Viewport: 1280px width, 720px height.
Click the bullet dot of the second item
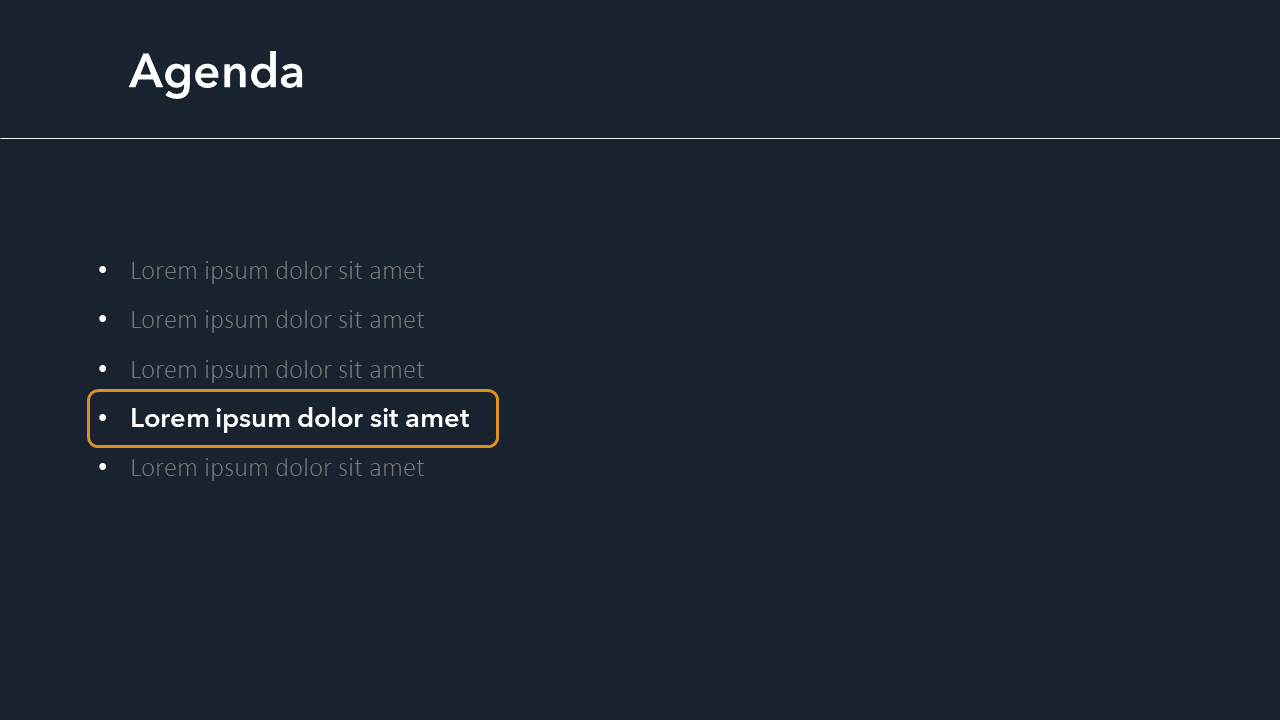click(103, 319)
